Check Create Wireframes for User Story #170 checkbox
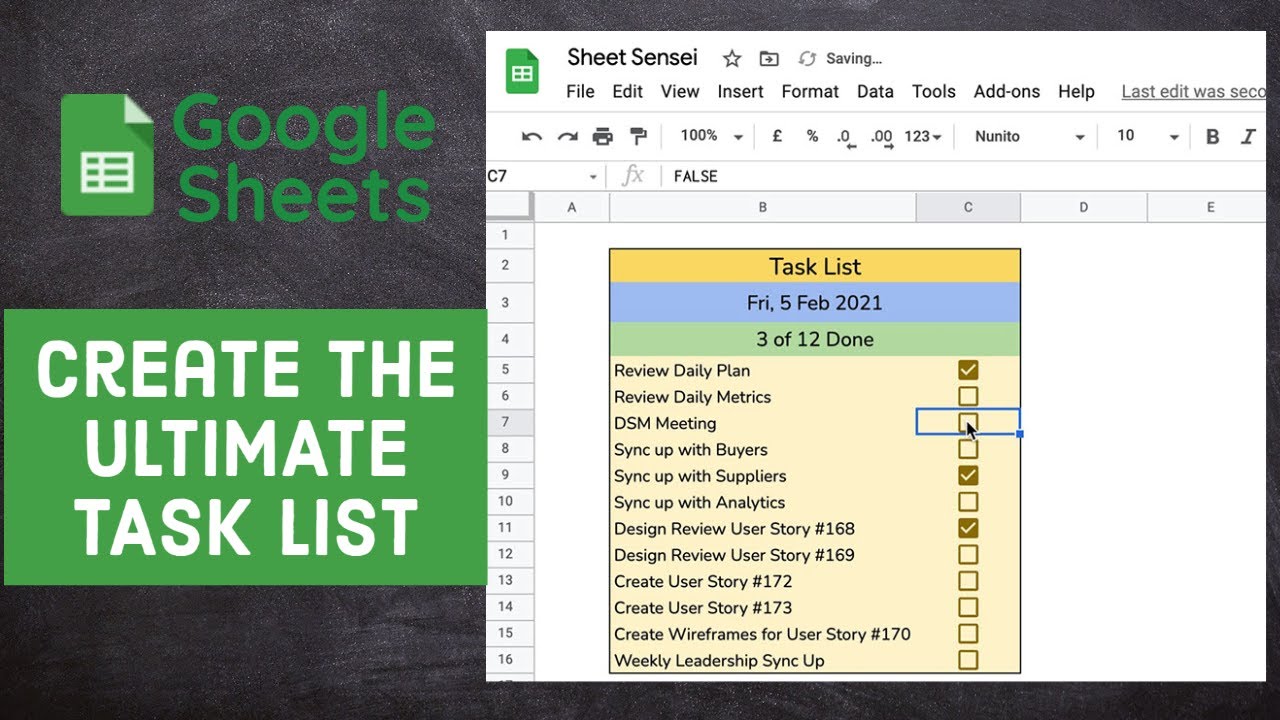The width and height of the screenshot is (1280, 720). pos(968,633)
